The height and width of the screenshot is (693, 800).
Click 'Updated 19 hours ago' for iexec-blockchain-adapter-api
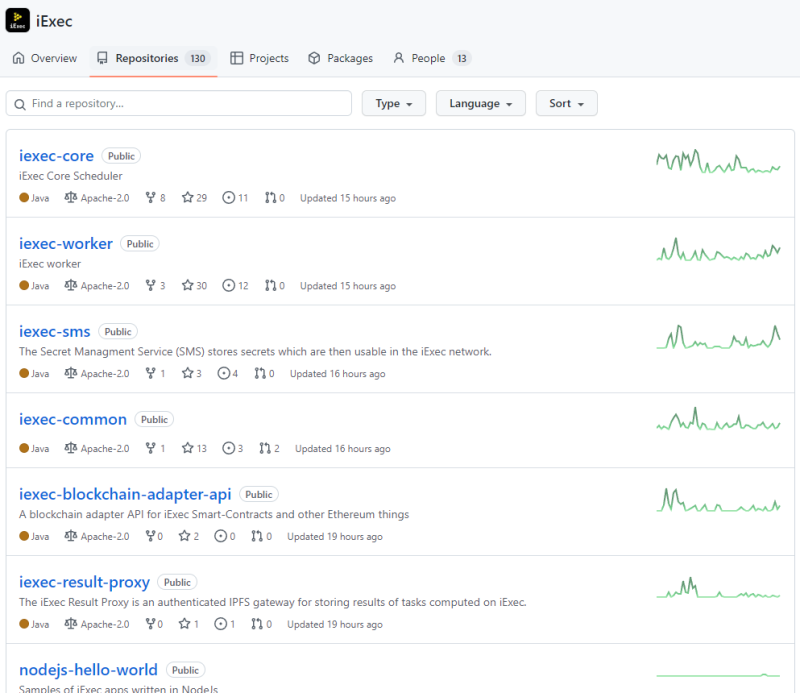click(x=335, y=536)
